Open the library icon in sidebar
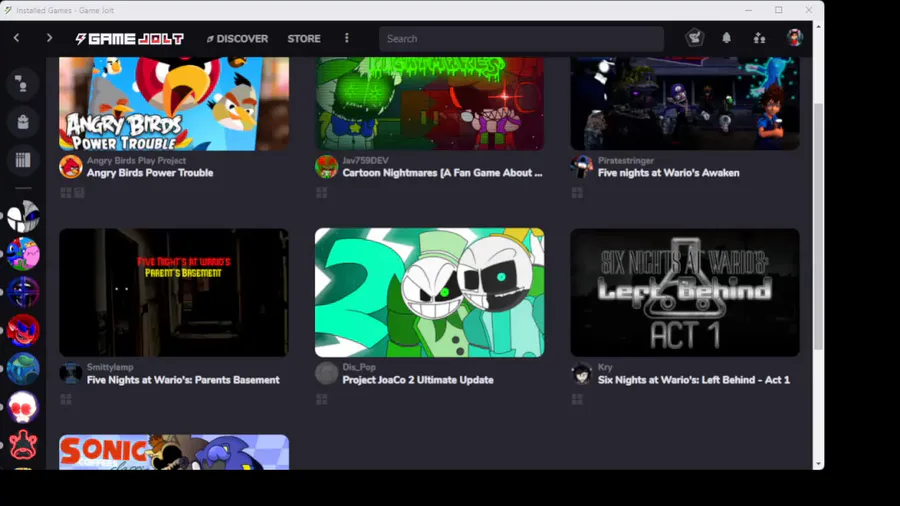Viewport: 900px width, 506px height. click(x=23, y=159)
